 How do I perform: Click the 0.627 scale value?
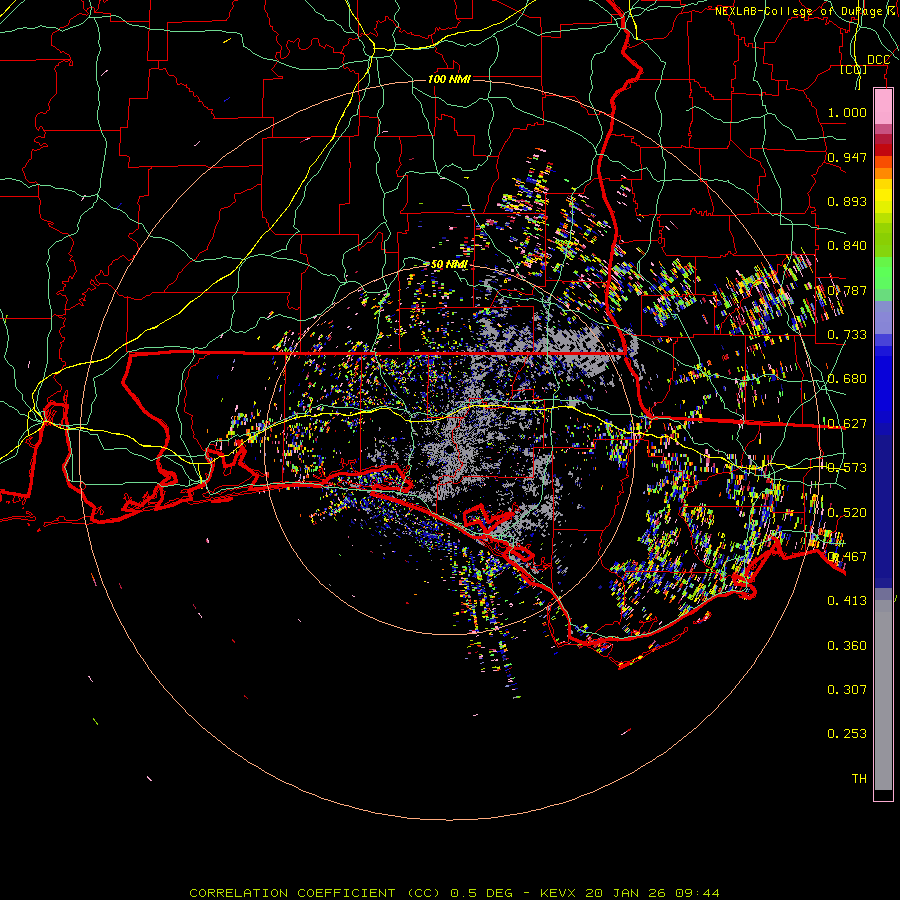point(847,424)
